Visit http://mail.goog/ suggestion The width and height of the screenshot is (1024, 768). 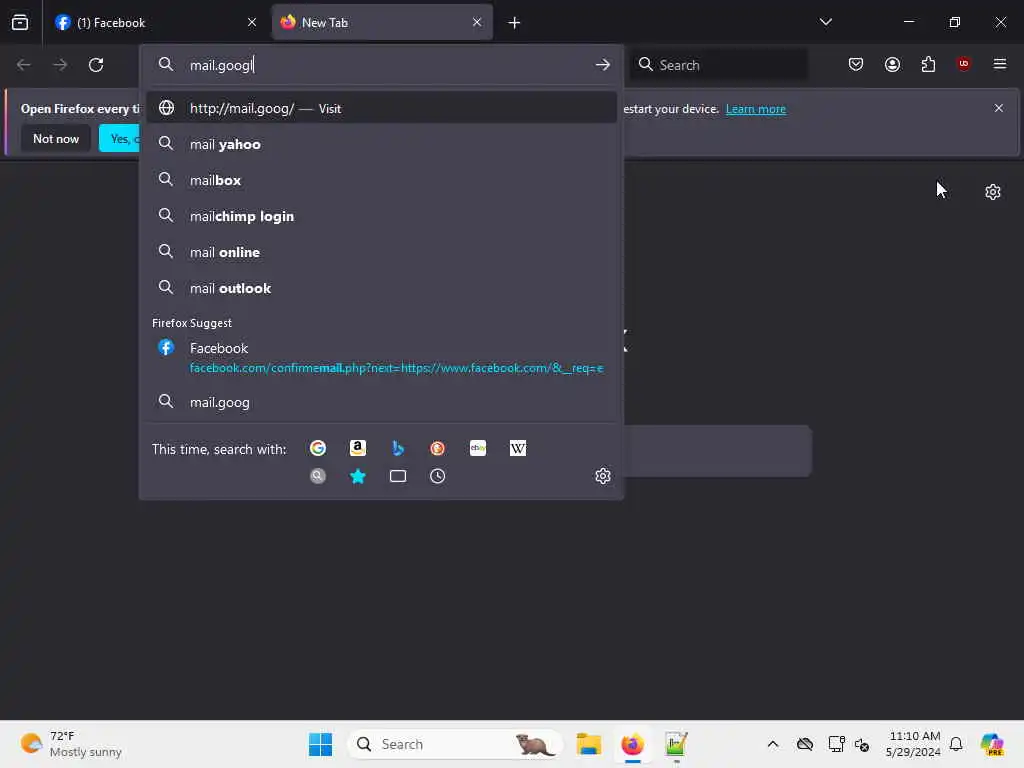381,108
